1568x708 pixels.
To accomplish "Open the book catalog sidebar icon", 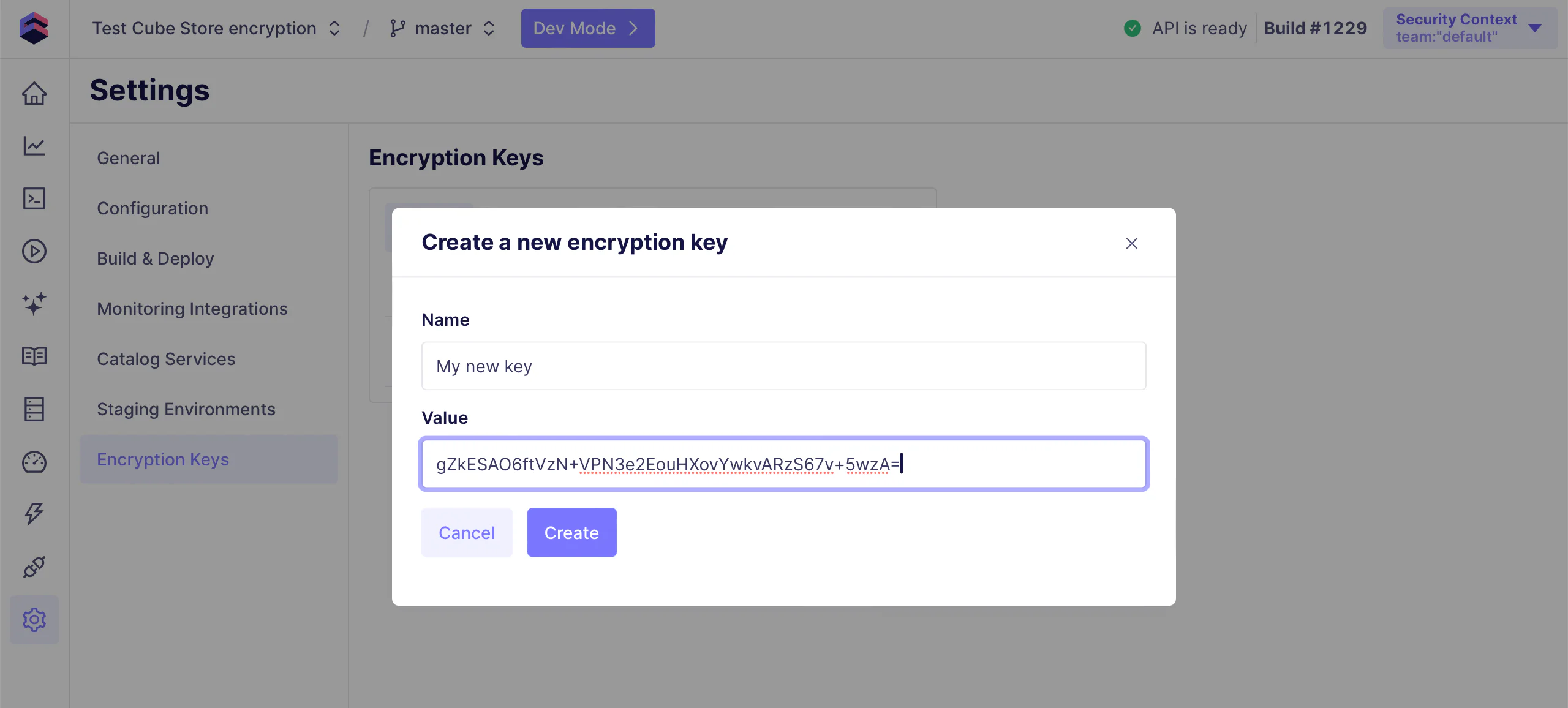I will [34, 356].
